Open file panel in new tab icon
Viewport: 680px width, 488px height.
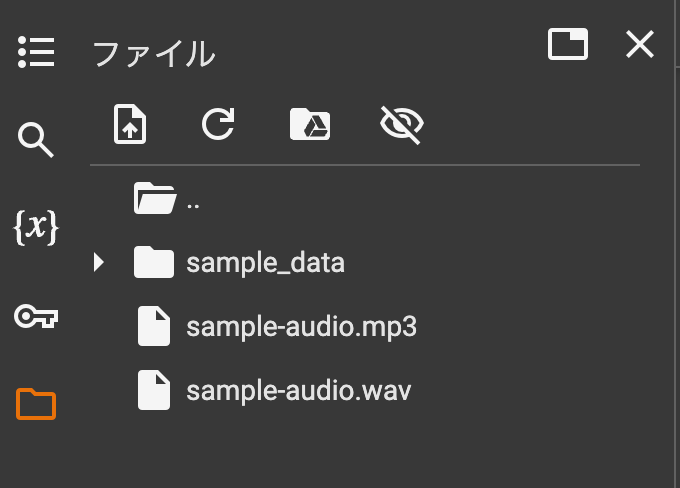[x=568, y=44]
